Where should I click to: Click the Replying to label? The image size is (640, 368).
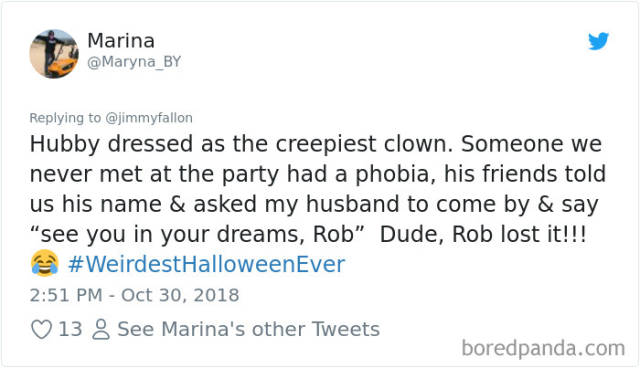click(65, 118)
